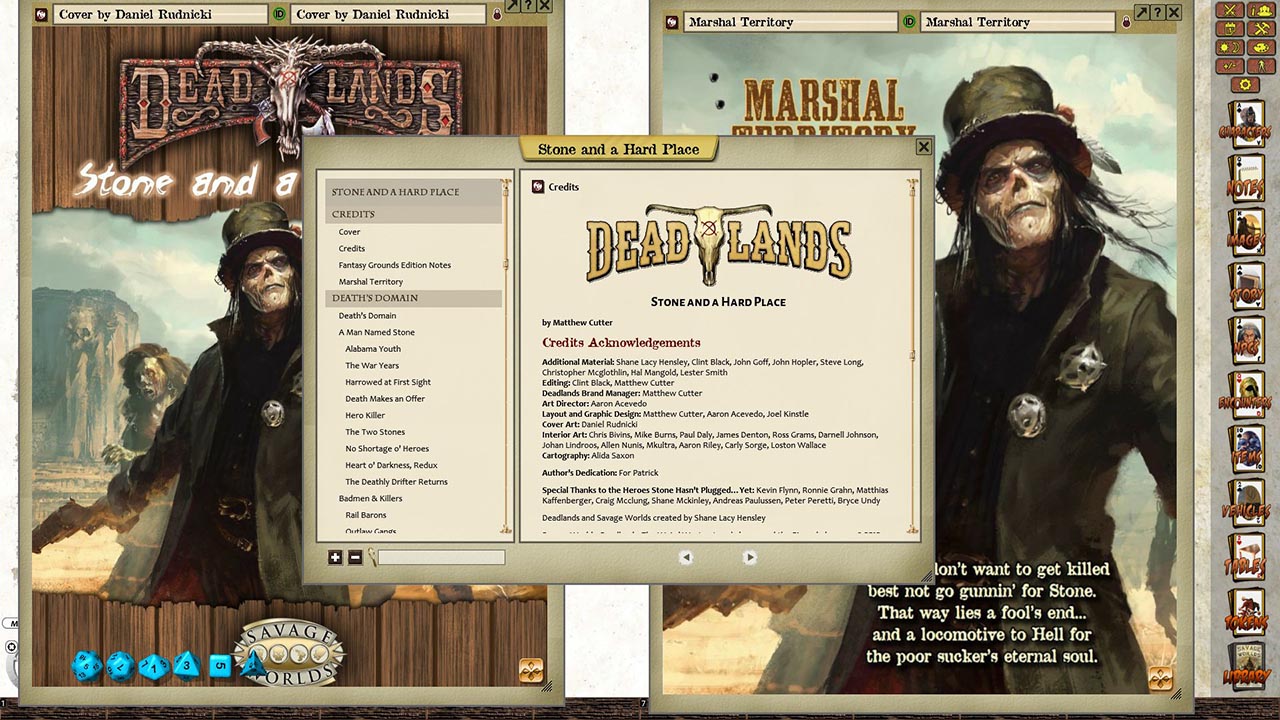Click the image toolbar icon in Cover window
Screen dimensions: 1280x720
click(x=531, y=669)
